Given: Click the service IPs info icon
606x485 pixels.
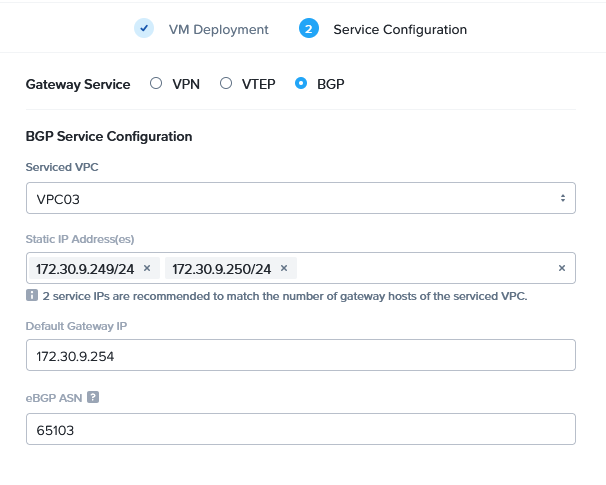Looking at the screenshot, I should [x=31, y=296].
